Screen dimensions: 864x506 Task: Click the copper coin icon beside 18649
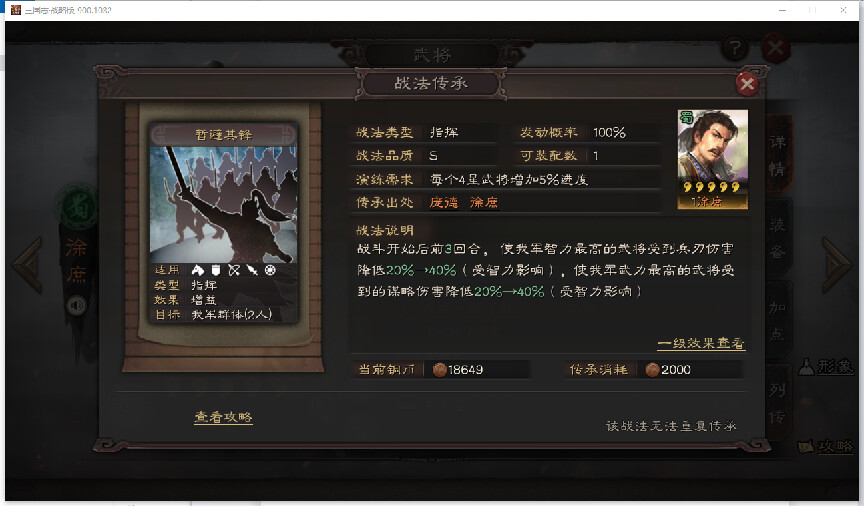pyautogui.click(x=439, y=370)
